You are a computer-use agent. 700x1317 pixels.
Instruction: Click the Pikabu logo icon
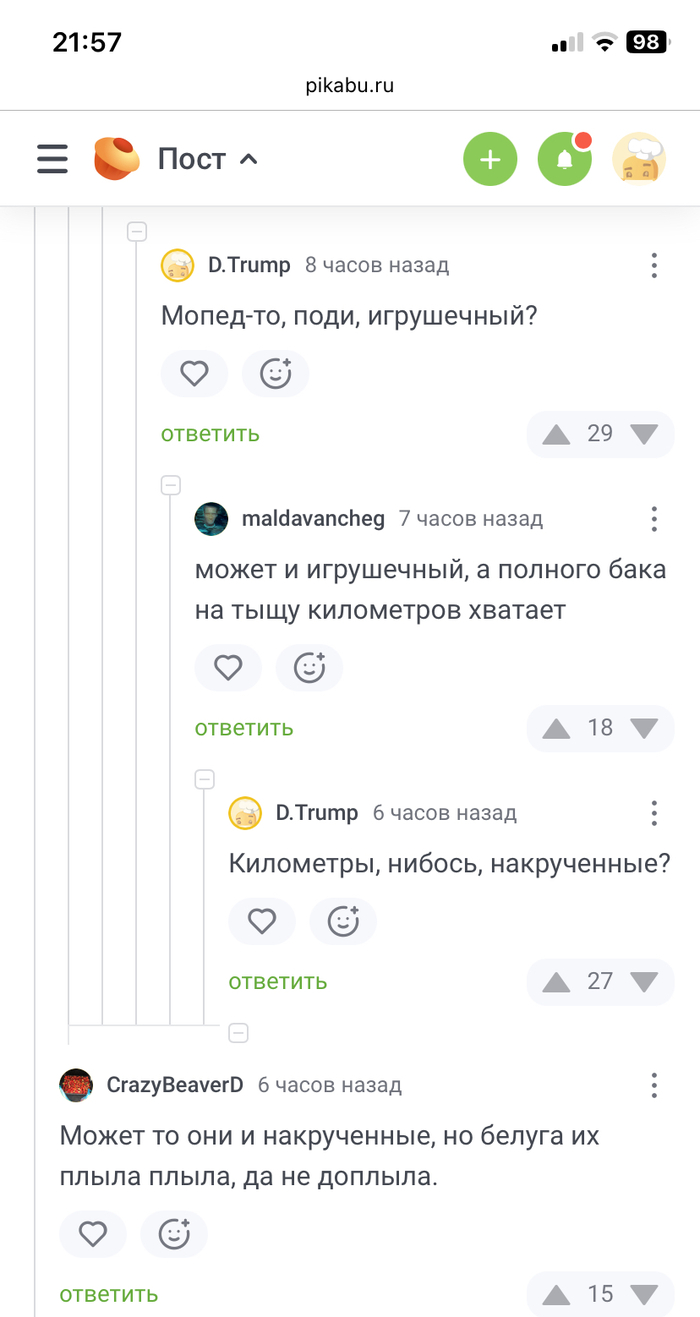[x=117, y=159]
